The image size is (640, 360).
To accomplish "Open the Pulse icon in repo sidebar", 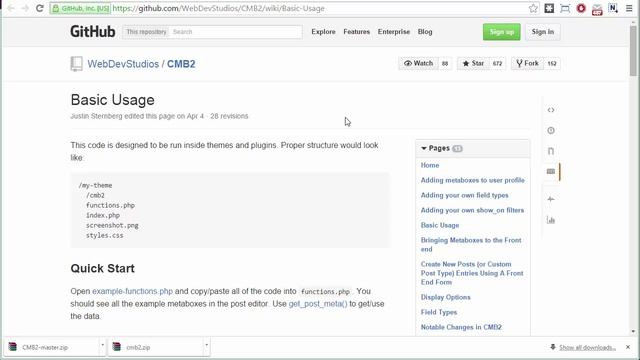I will coord(551,199).
